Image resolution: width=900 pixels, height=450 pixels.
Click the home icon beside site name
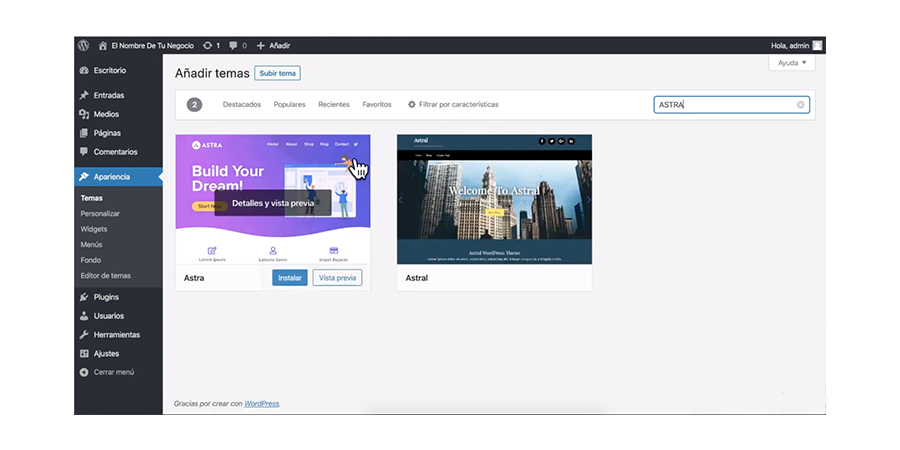pyautogui.click(x=103, y=45)
